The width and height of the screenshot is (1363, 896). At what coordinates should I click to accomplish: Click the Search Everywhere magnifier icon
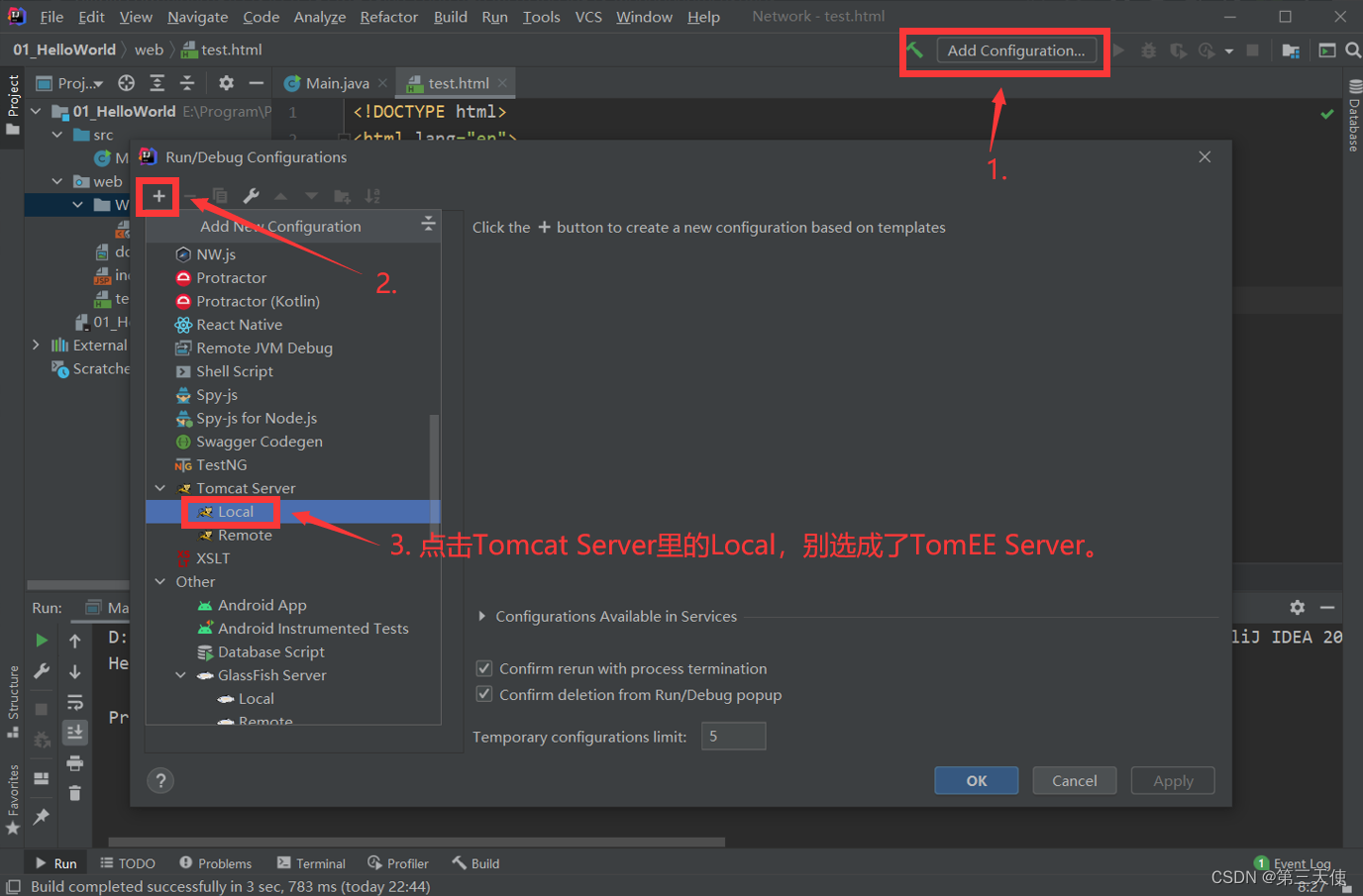[1352, 50]
